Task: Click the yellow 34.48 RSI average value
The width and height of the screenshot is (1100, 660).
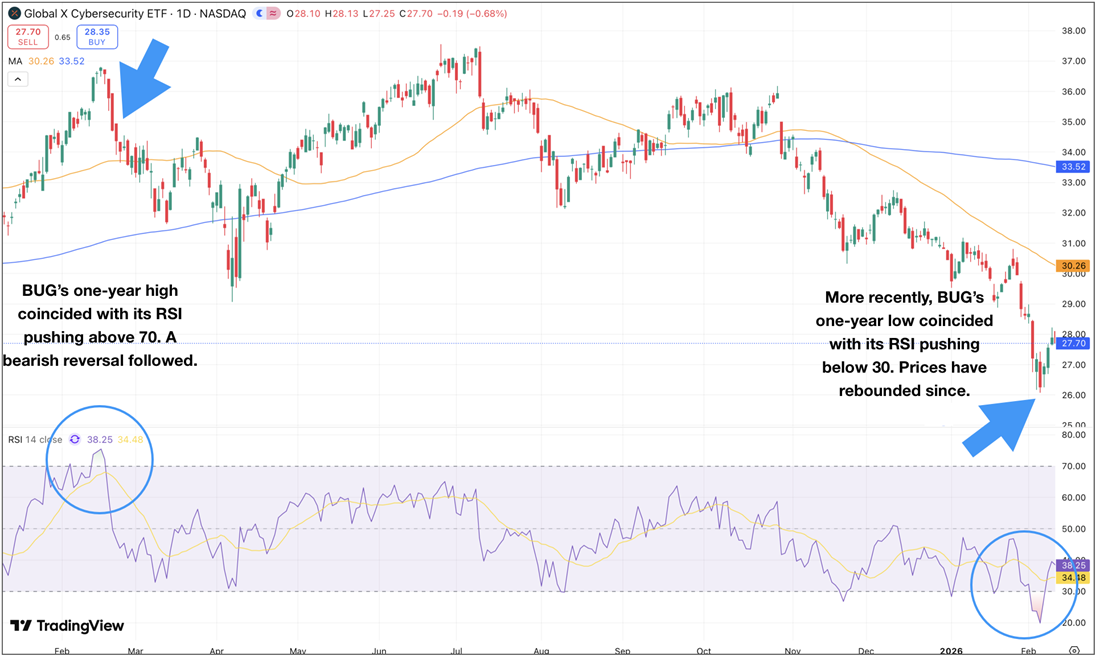Action: coord(1072,578)
